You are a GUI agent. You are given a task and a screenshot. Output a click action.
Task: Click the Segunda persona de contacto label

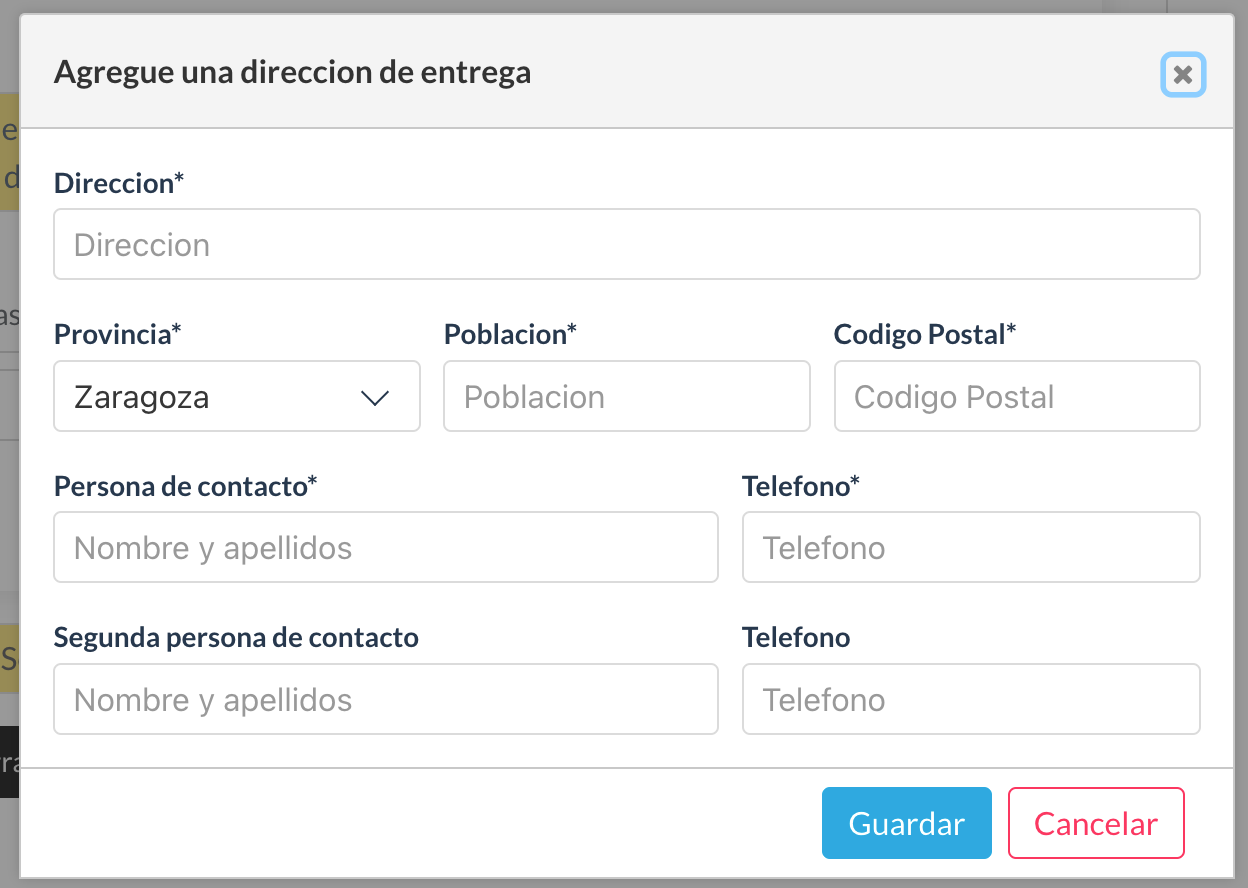[x=236, y=637]
